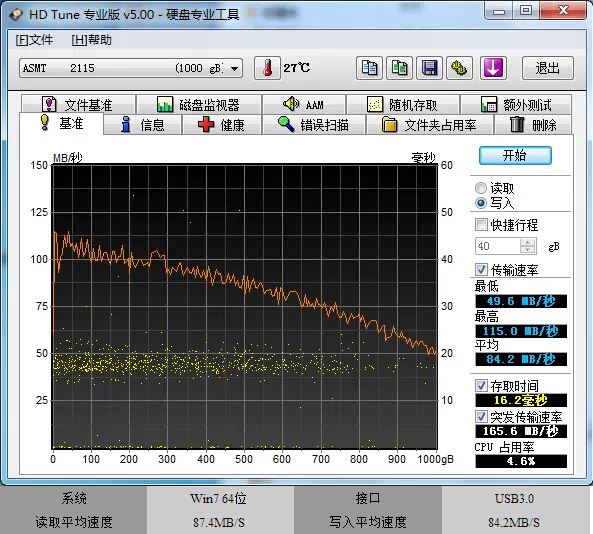Enable the 快捷行程 short stroke checkbox
This screenshot has width=593, height=534.
[481, 225]
